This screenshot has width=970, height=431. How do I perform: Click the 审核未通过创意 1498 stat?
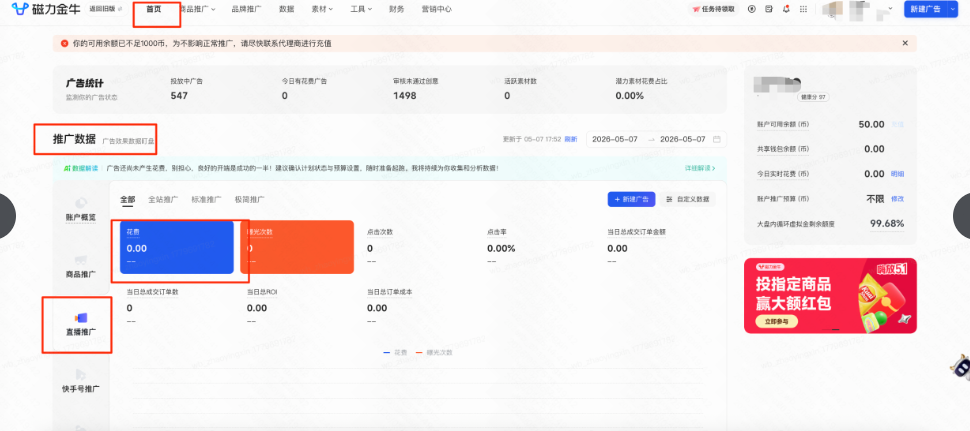(x=416, y=90)
